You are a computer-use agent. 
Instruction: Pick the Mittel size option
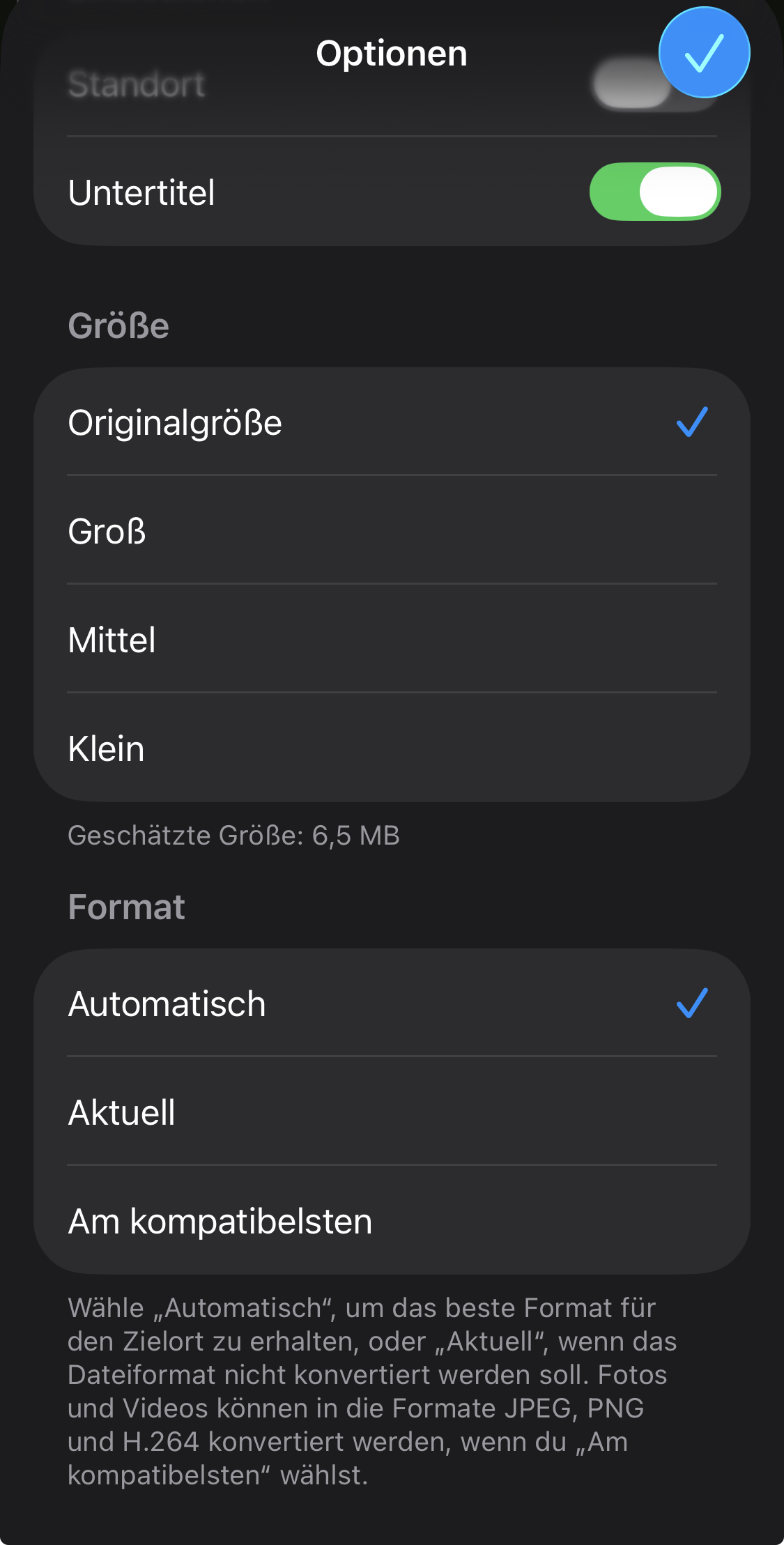pyautogui.click(x=112, y=640)
